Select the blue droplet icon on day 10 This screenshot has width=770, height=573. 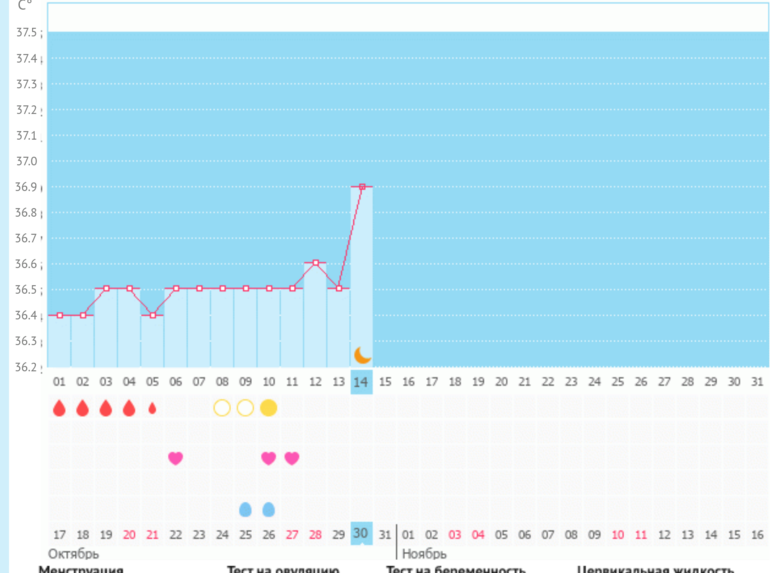coord(268,509)
